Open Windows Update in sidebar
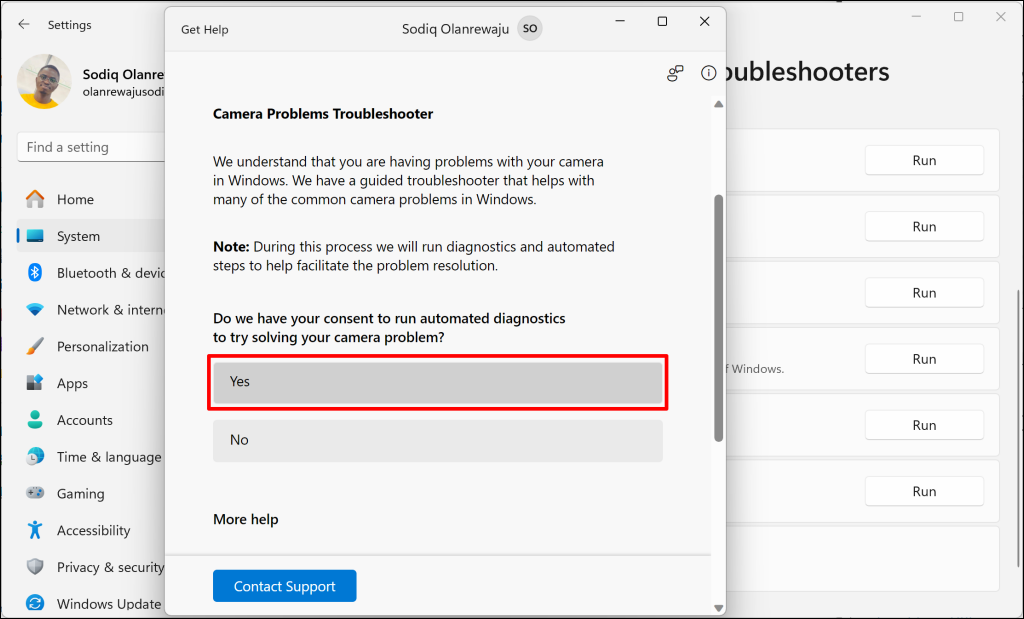The width and height of the screenshot is (1024, 619). 108,604
